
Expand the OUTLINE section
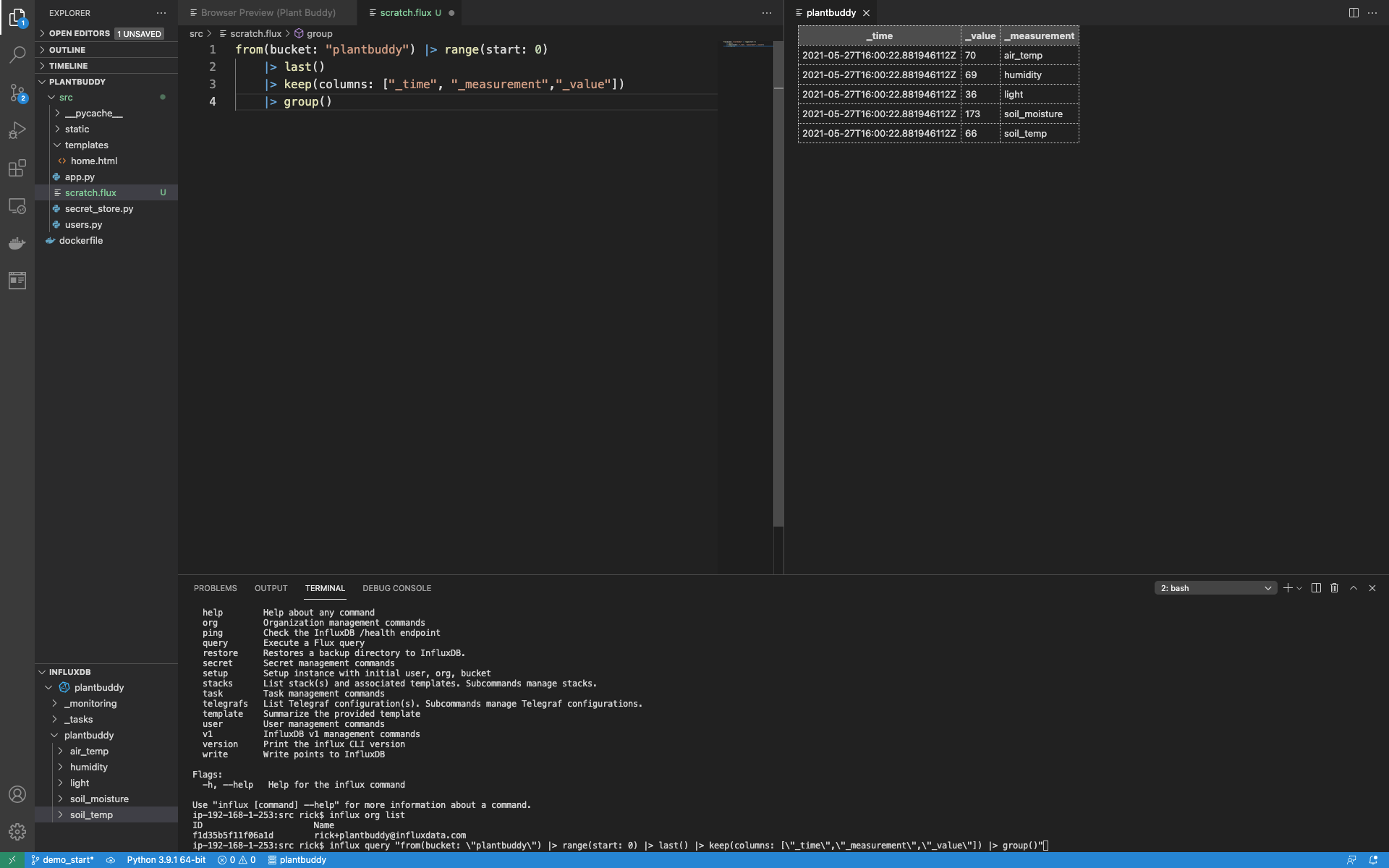pos(67,50)
